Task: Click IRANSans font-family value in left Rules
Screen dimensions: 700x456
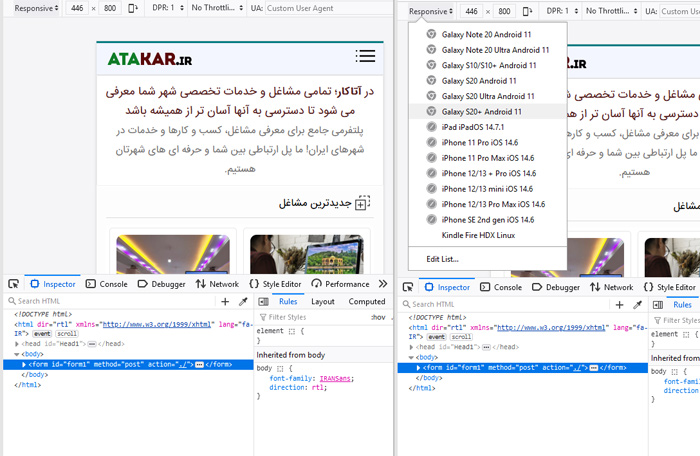Action: point(335,379)
